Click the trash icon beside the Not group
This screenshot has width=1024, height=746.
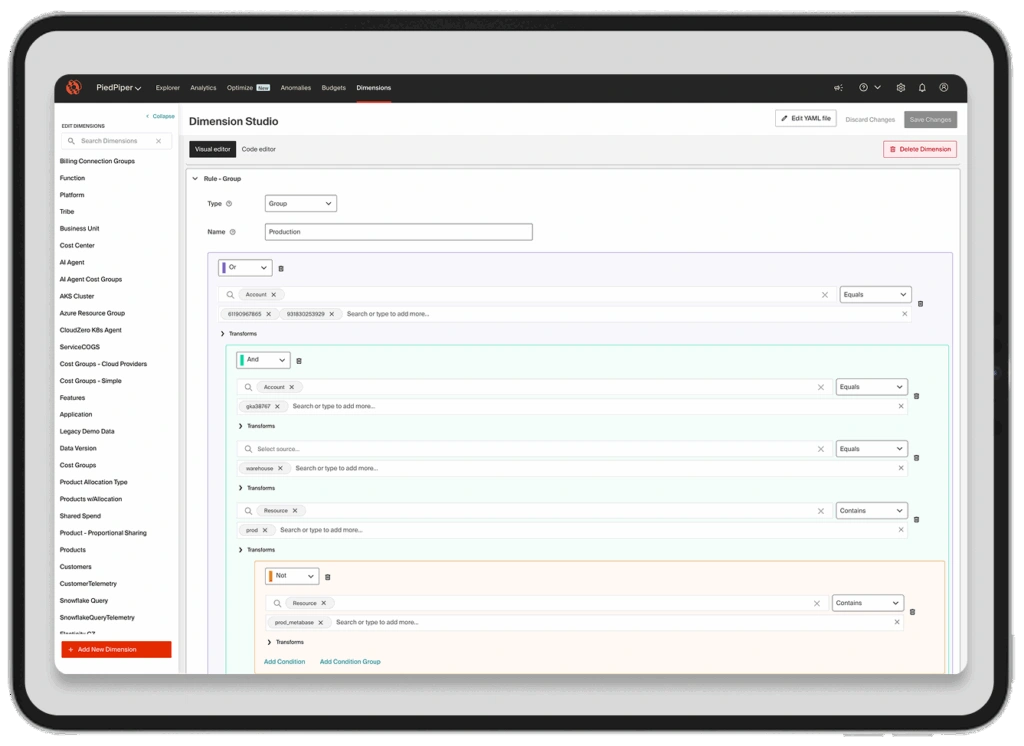click(327, 576)
